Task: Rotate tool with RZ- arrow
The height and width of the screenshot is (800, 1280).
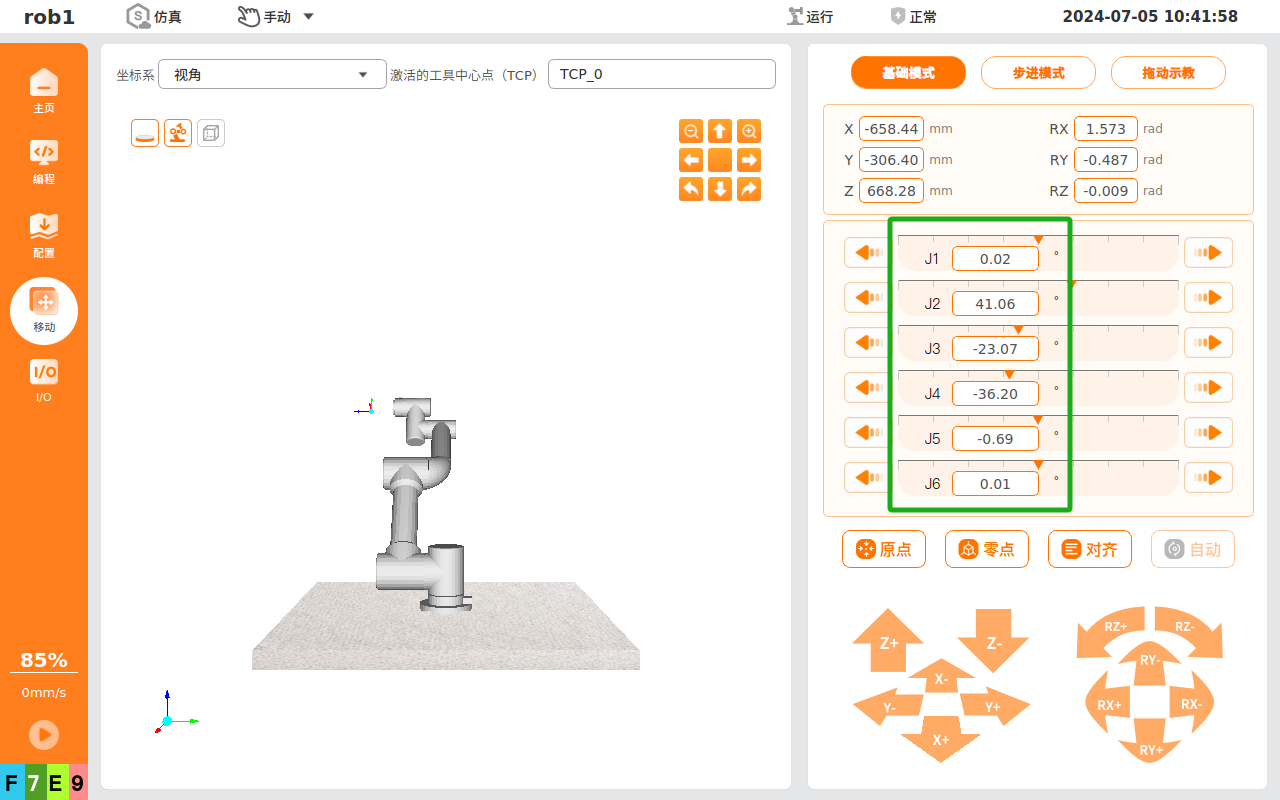Action: pos(1188,630)
